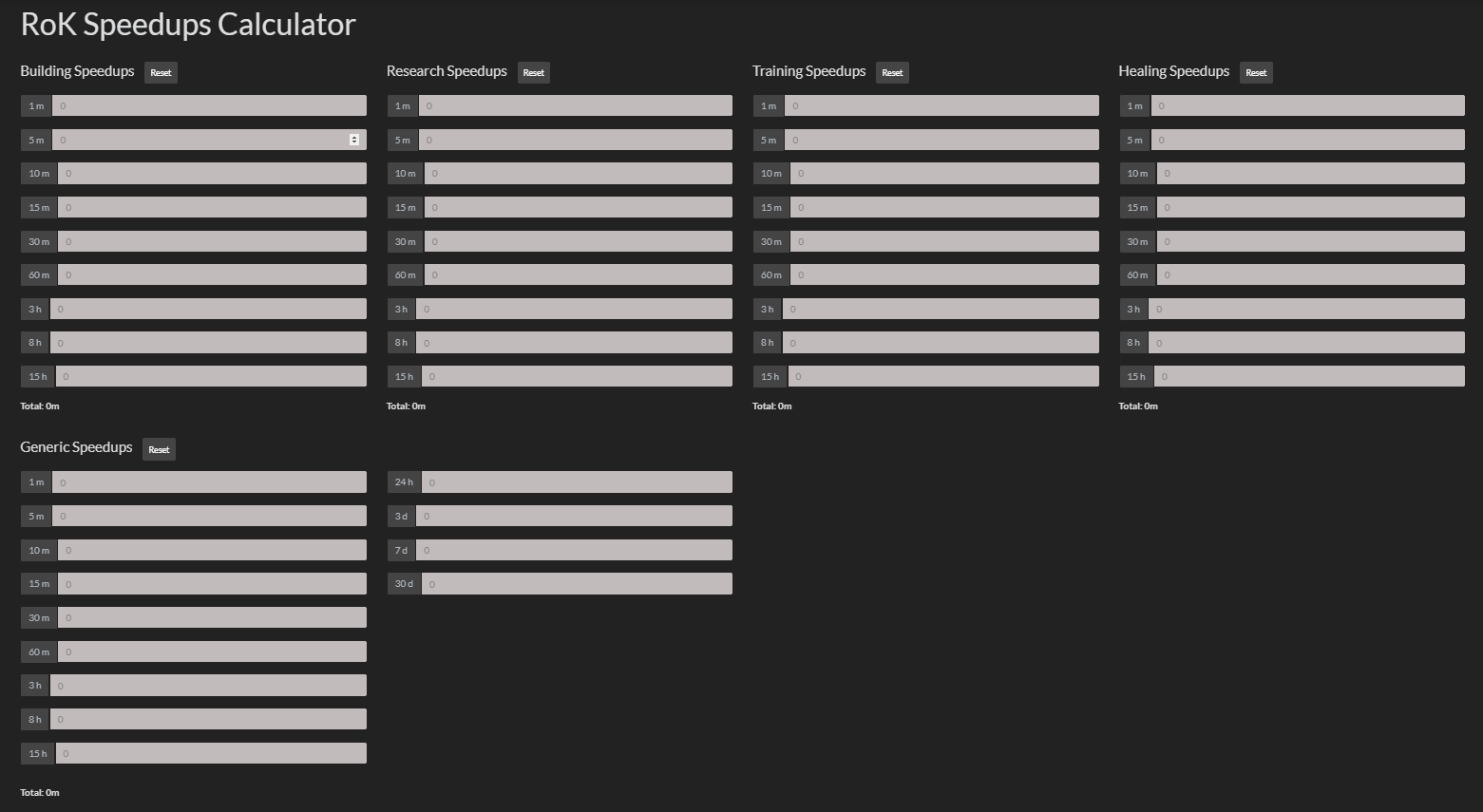Reset the Training Speedups section
Image resolution: width=1483 pixels, height=812 pixels.
tap(892, 72)
